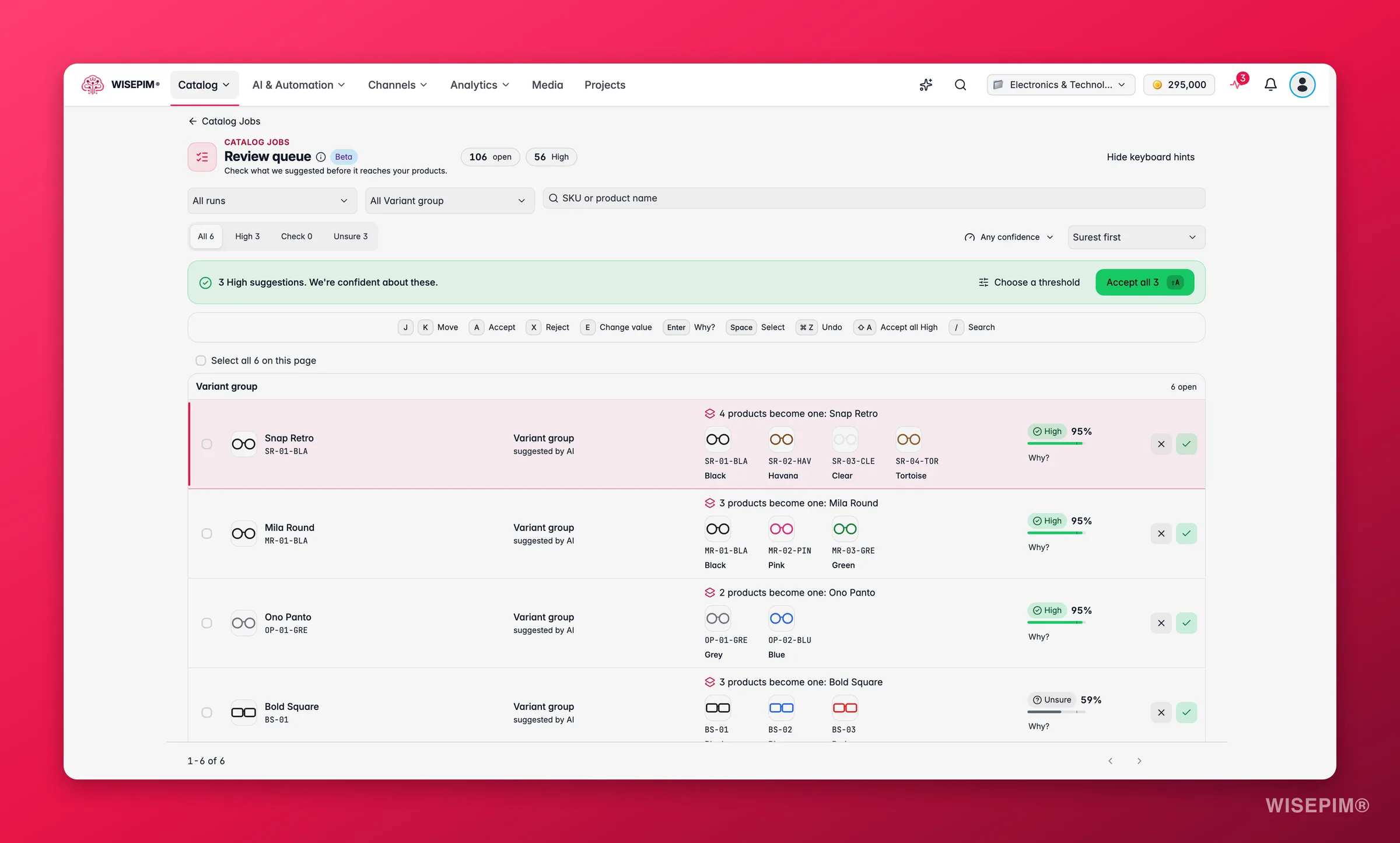Focus the SKU or product name search field

coord(874,198)
